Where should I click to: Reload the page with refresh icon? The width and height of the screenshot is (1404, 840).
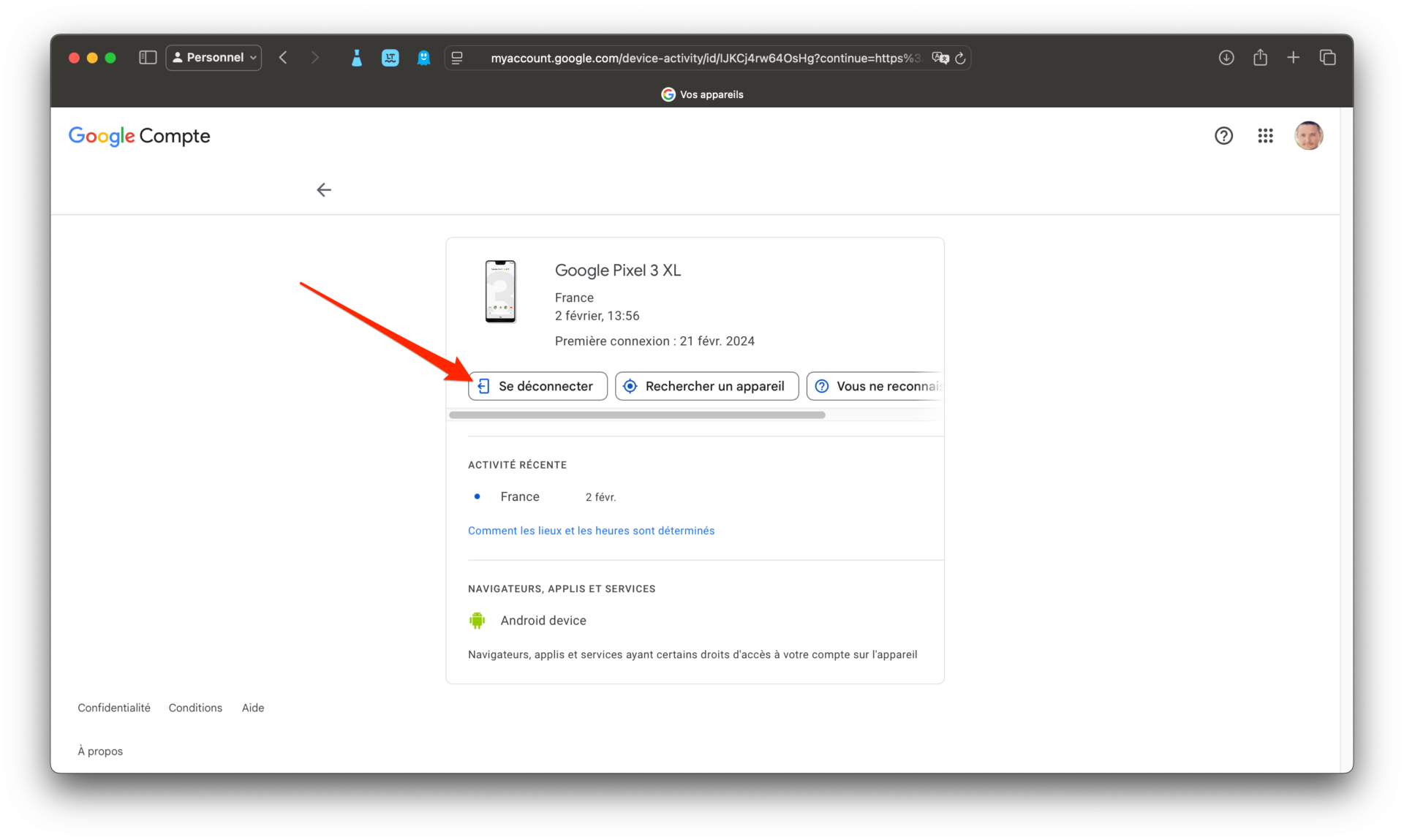[961, 58]
